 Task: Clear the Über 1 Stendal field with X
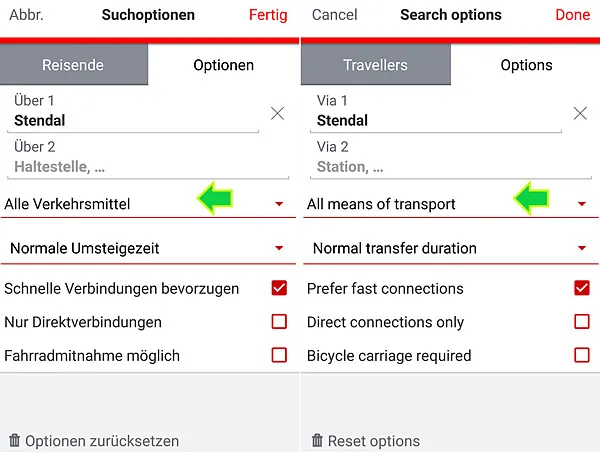pos(277,114)
